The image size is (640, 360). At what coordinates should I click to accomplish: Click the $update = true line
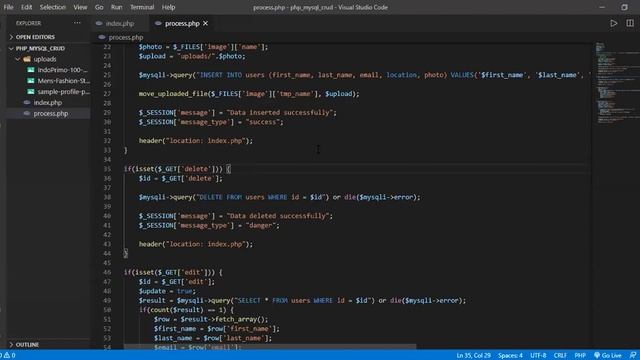167,291
